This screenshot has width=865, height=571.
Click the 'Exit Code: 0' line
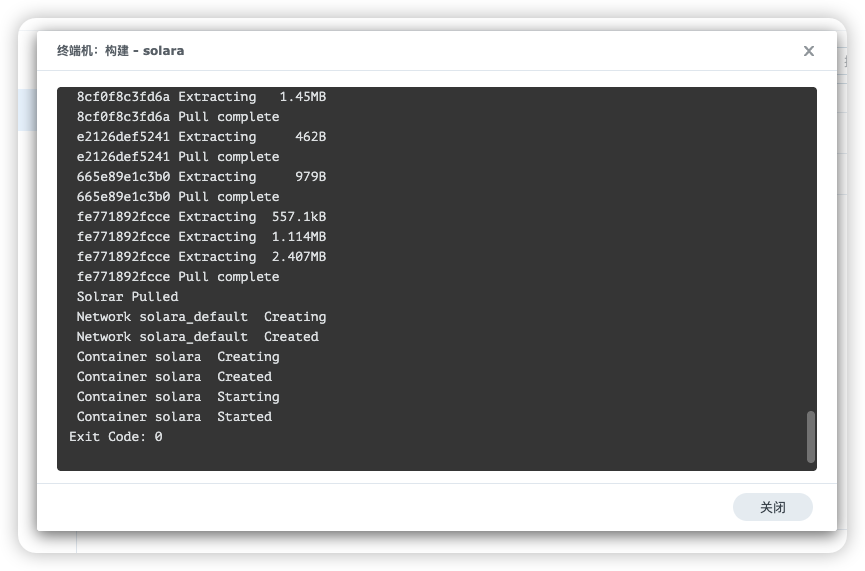pyautogui.click(x=116, y=437)
